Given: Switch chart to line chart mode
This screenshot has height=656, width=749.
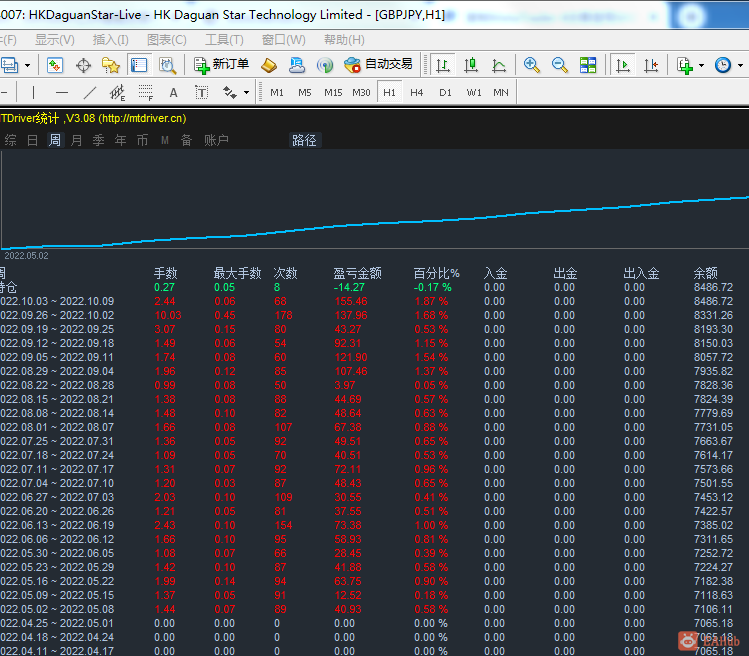Looking at the screenshot, I should coord(499,65).
